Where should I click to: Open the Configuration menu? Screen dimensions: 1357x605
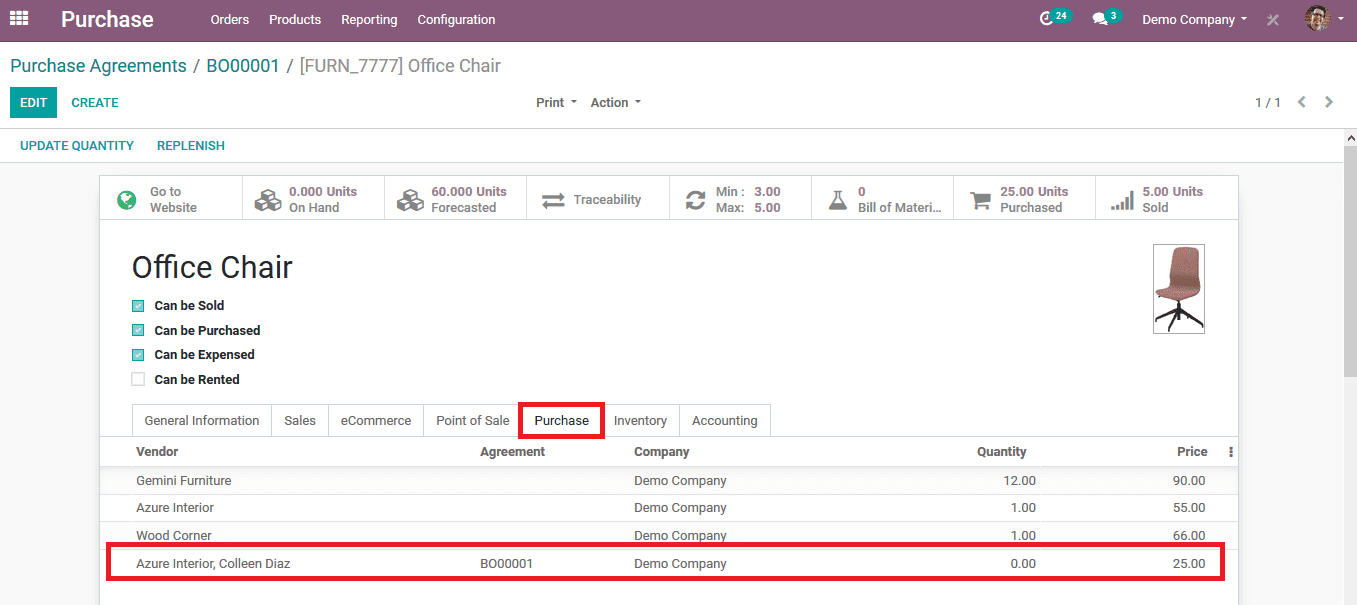tap(456, 19)
